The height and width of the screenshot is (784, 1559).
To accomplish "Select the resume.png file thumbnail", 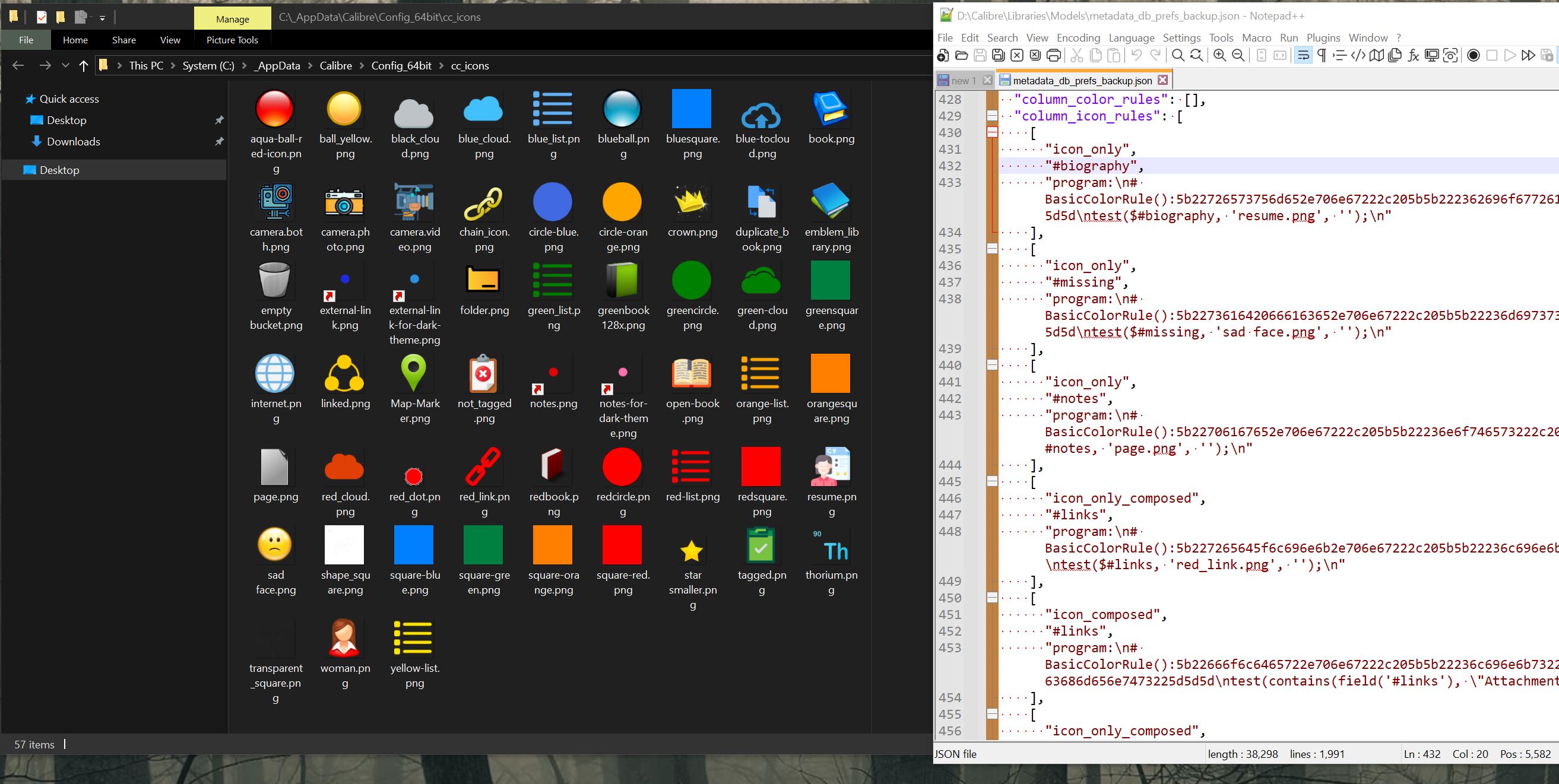I will 831,467.
